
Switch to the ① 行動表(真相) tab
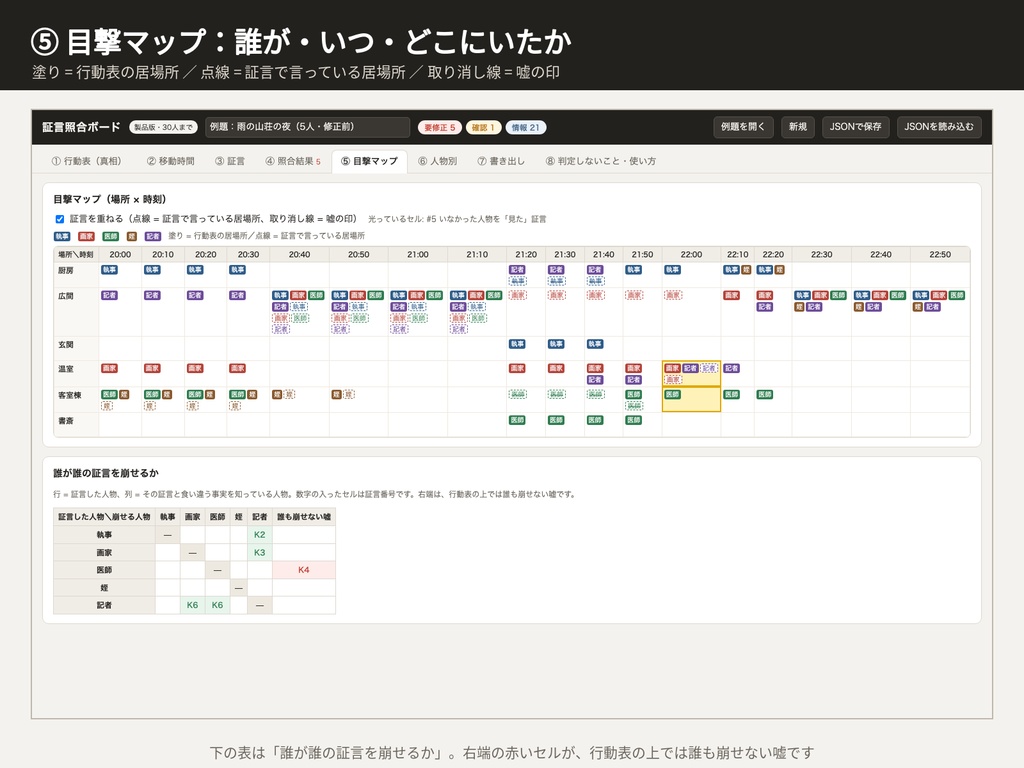point(86,161)
